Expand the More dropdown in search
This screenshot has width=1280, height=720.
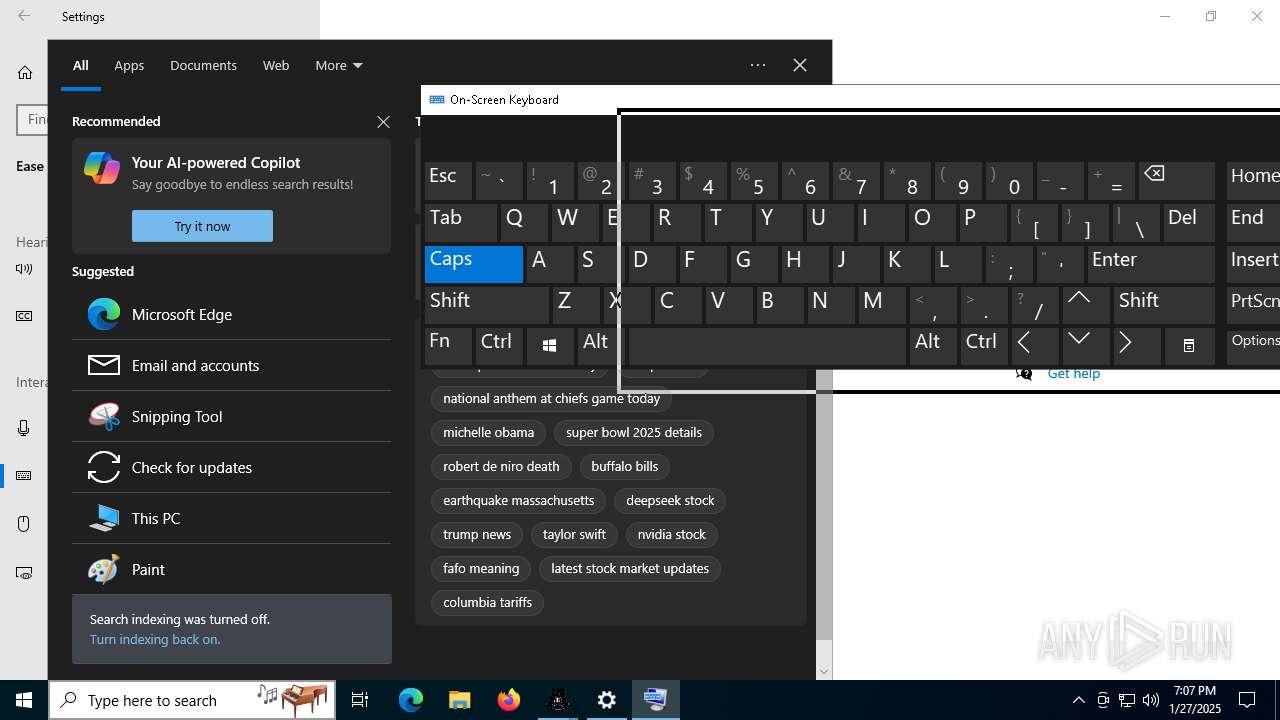339,65
